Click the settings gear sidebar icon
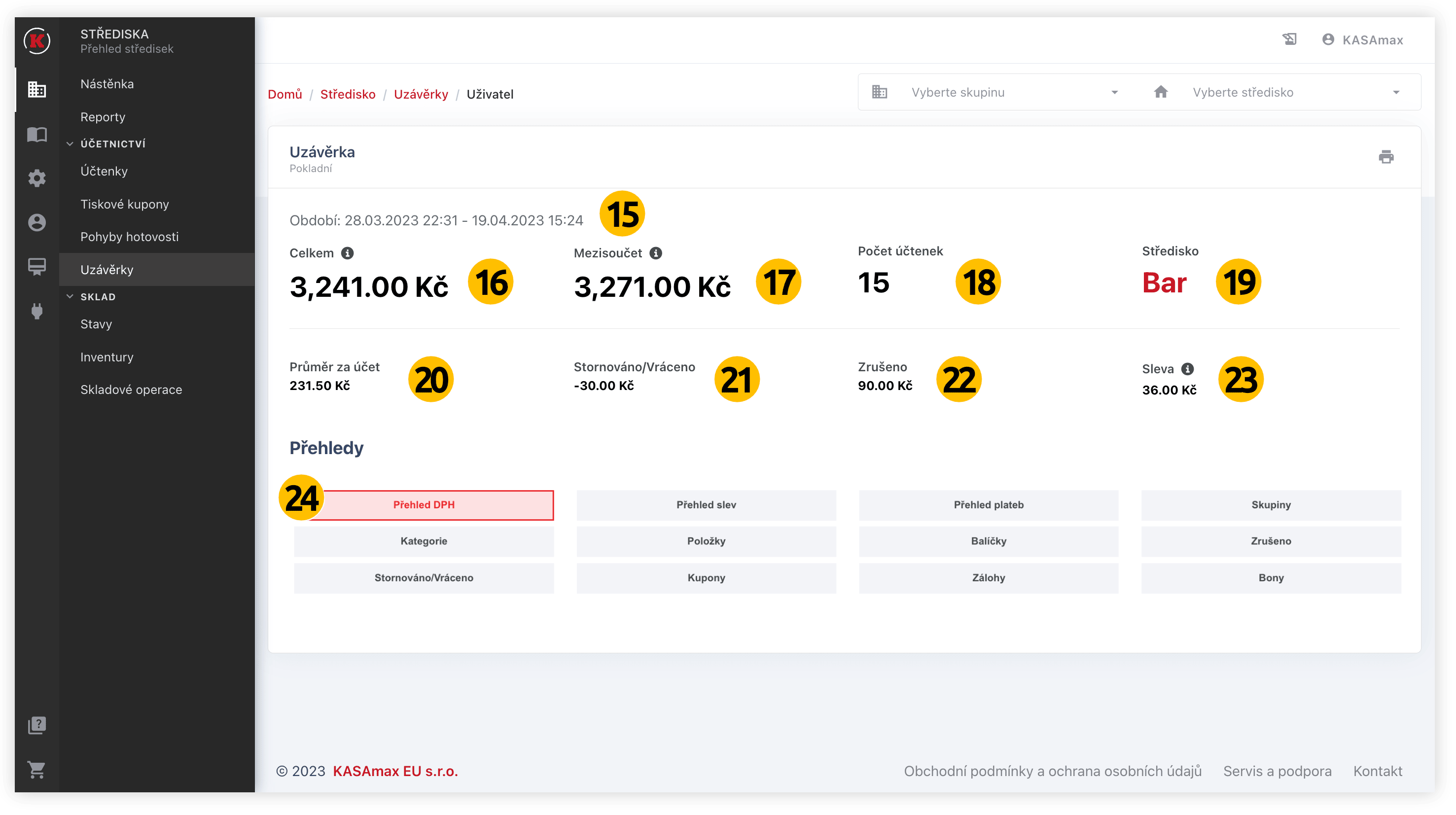1456x815 pixels. point(37,178)
